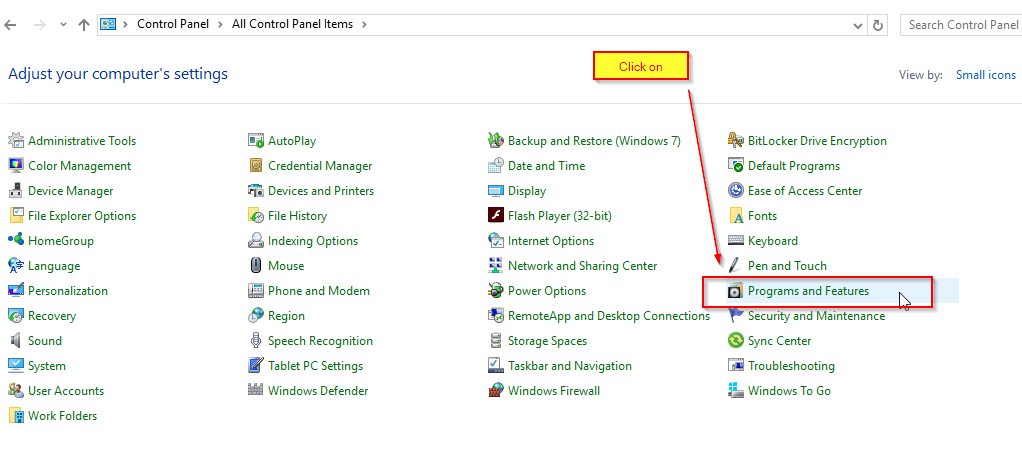1022x467 pixels.
Task: Open the Storage Spaces link
Action: pos(548,340)
